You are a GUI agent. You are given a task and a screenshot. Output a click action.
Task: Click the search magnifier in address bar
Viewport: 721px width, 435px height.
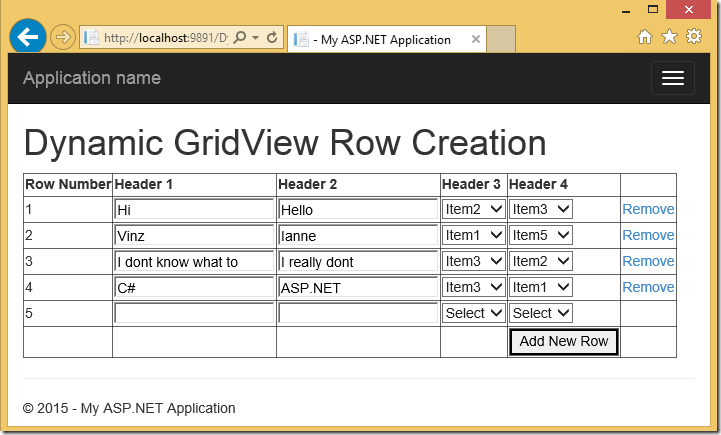point(240,37)
